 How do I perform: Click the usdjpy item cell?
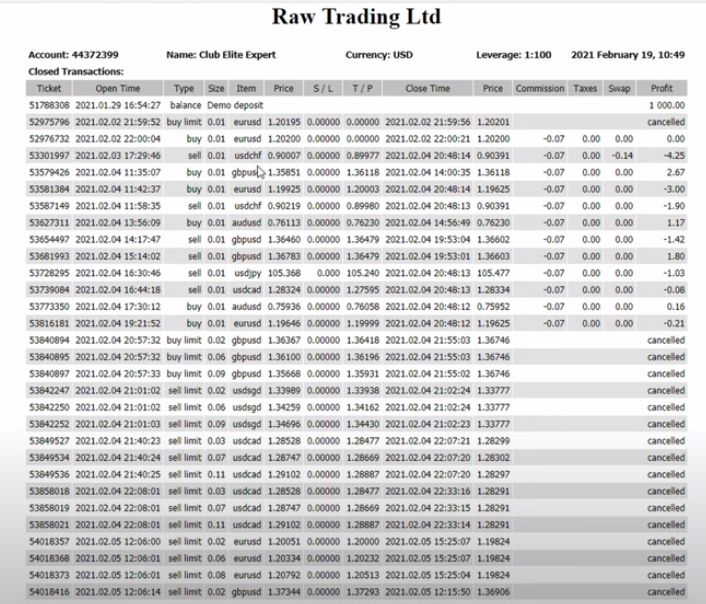[x=248, y=273]
